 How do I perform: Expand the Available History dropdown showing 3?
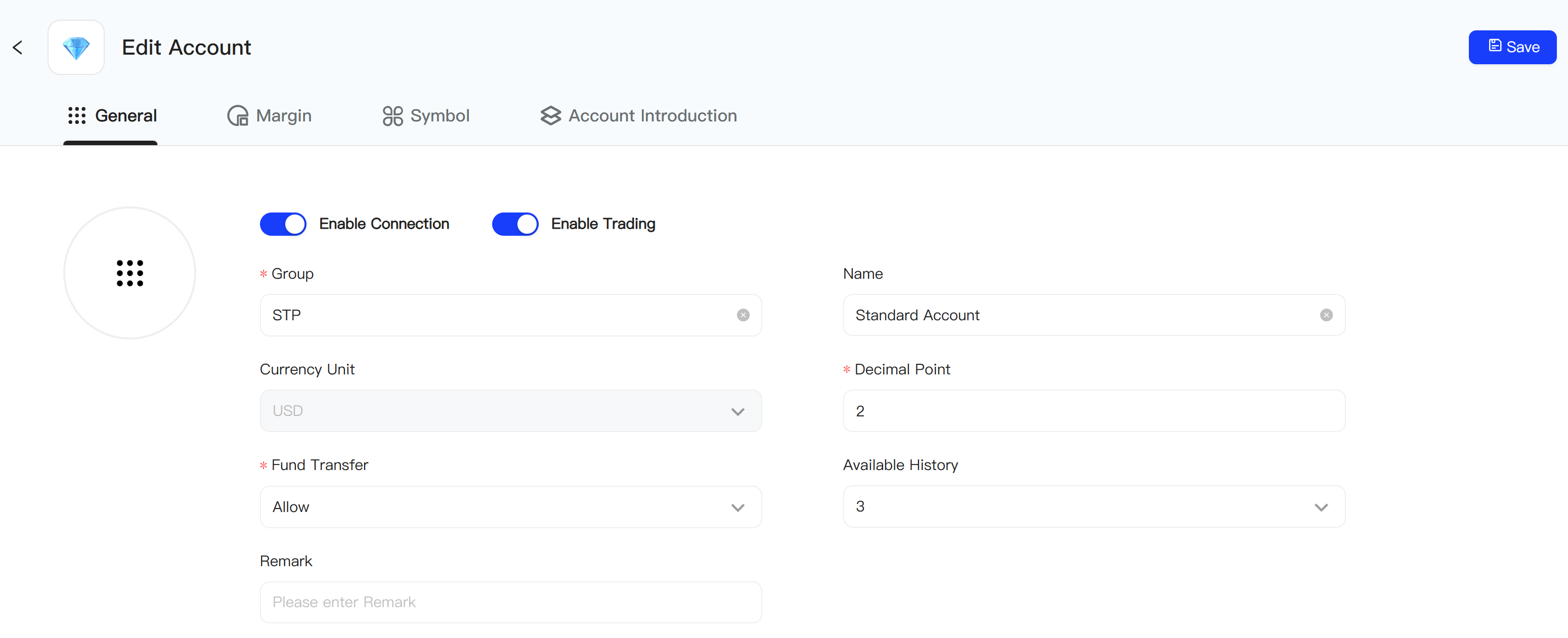tap(1094, 506)
